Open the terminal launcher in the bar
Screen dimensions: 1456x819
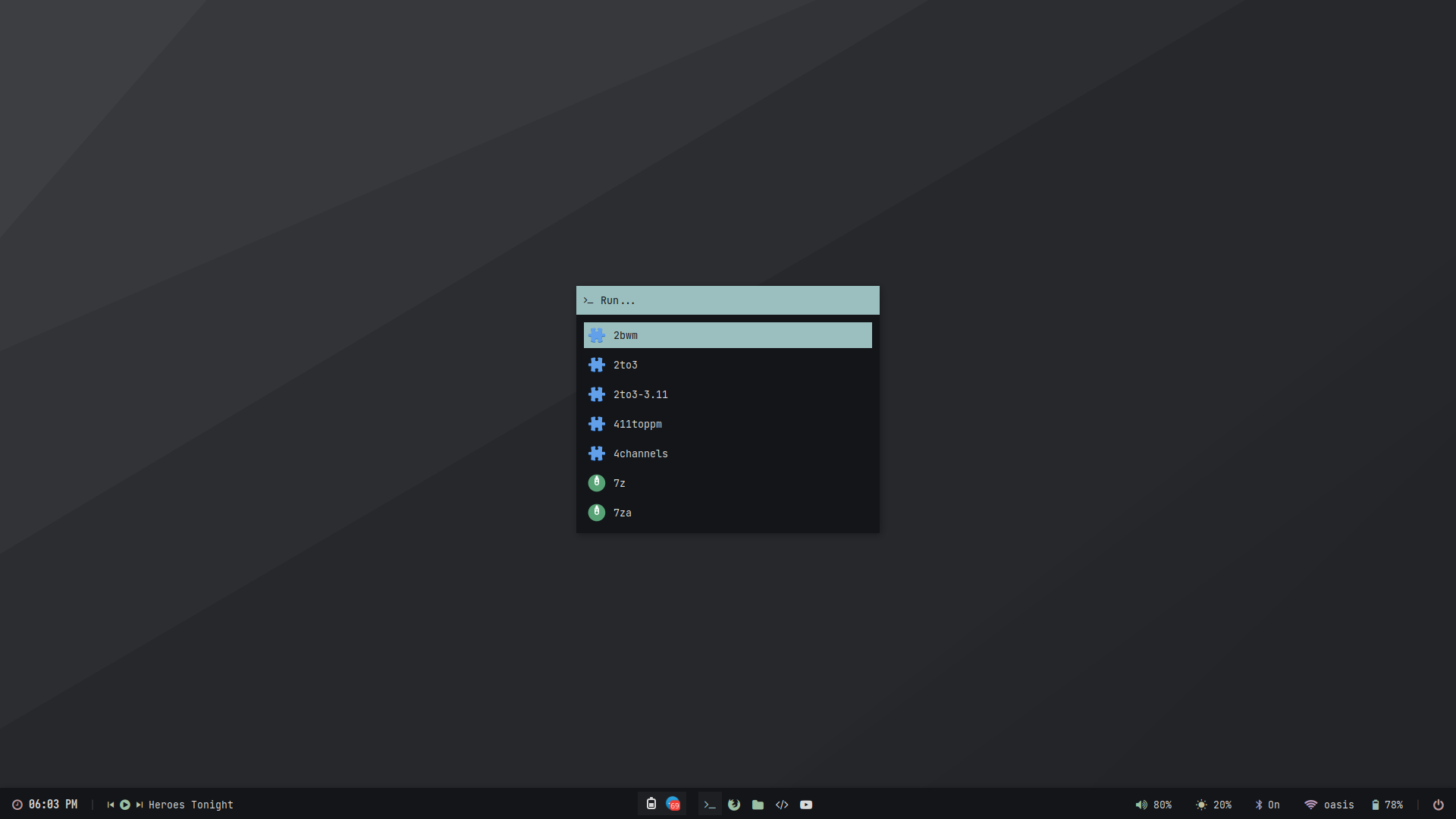click(709, 805)
